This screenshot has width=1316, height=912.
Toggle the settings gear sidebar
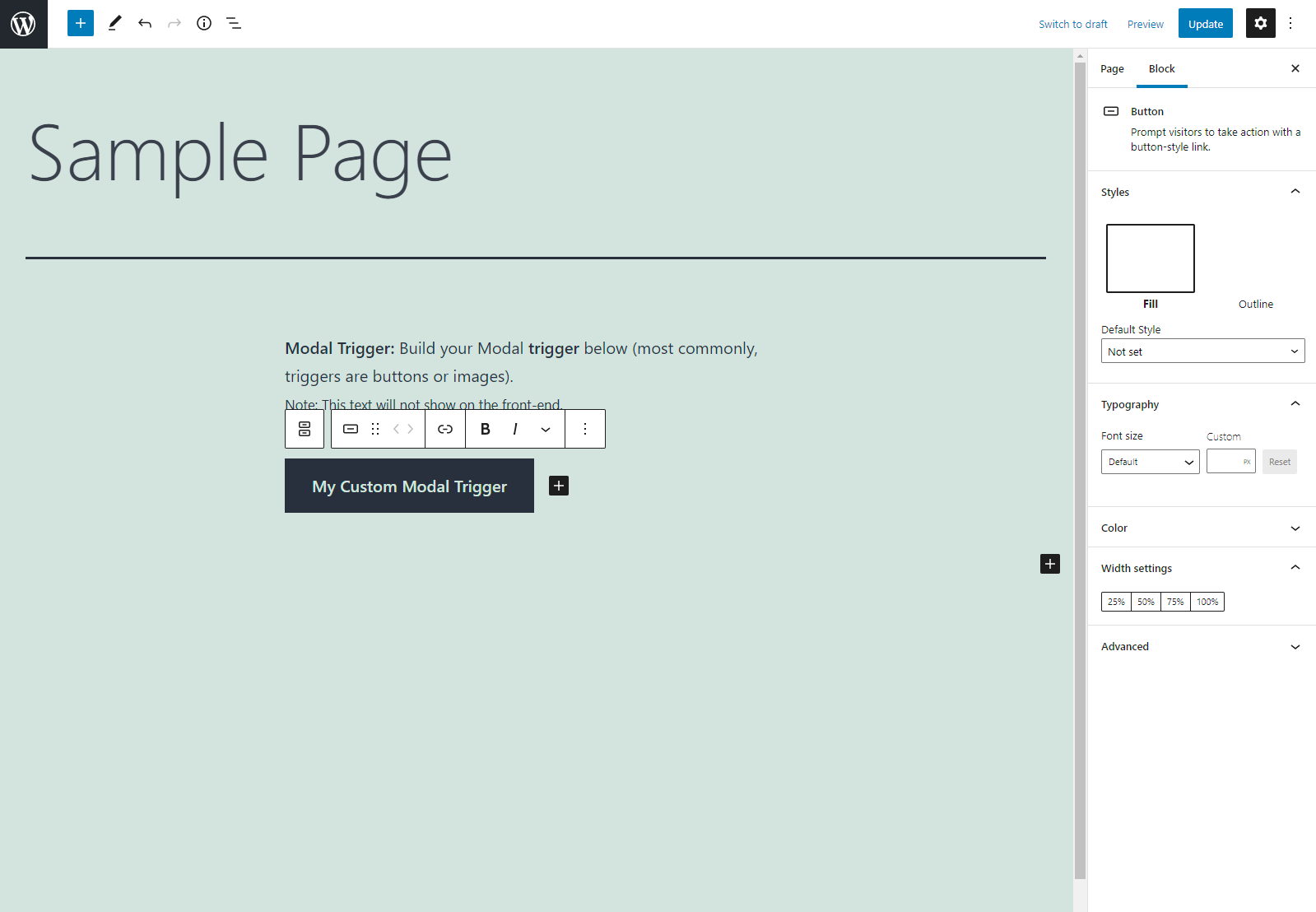pos(1260,23)
